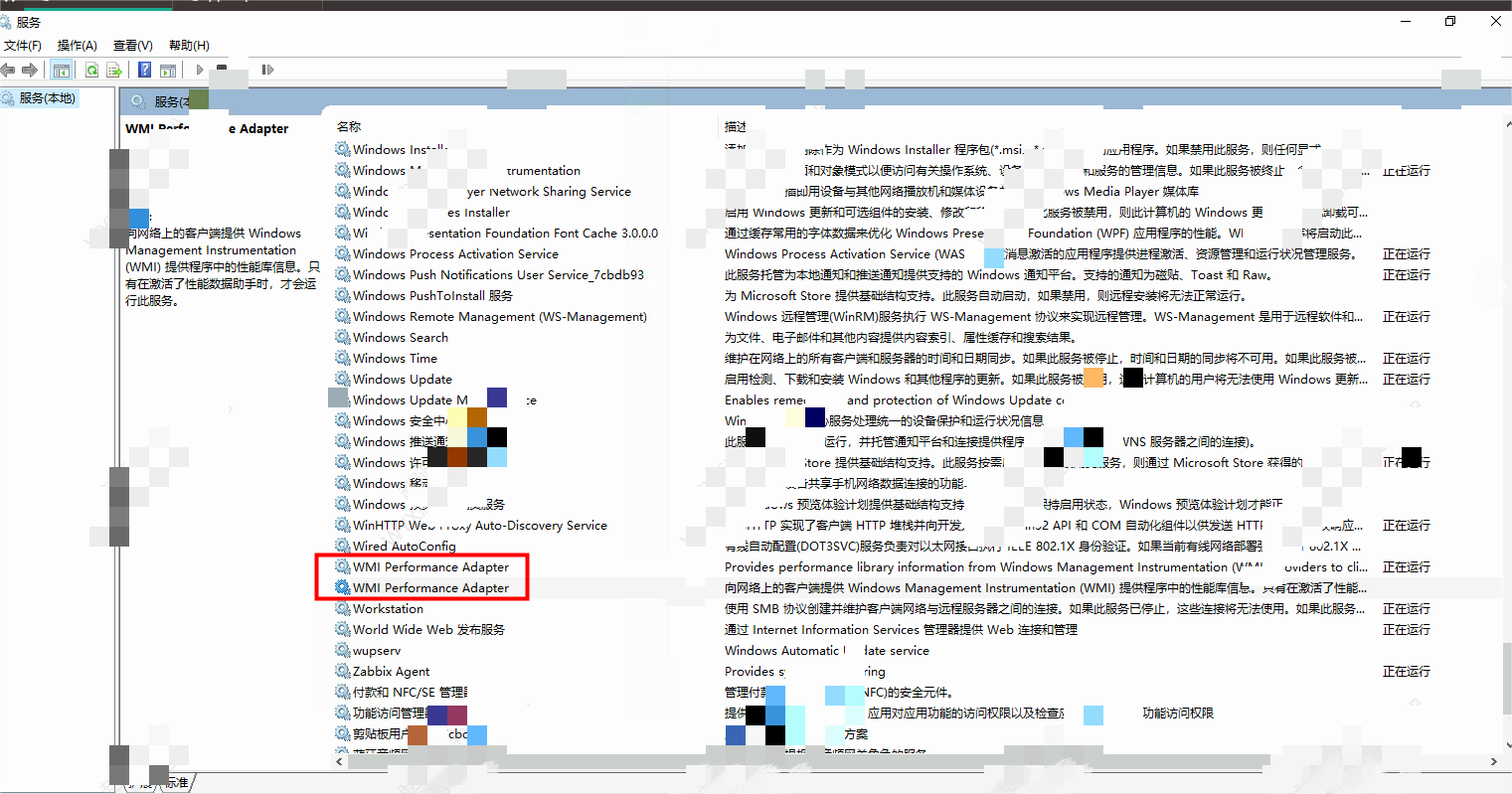The height and width of the screenshot is (794, 1512).
Task: Click the gear icon of Windows Remote Management
Action: (x=343, y=317)
